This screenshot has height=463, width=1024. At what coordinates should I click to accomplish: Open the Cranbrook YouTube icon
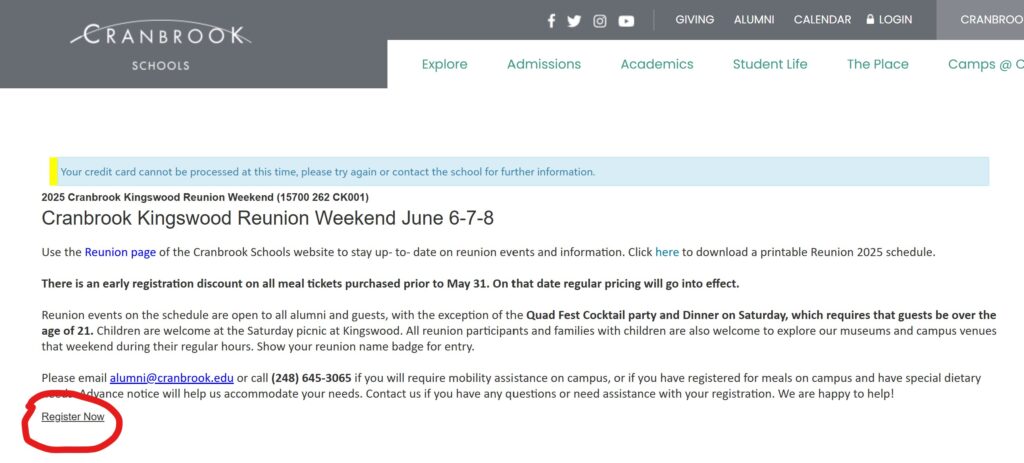click(x=626, y=21)
